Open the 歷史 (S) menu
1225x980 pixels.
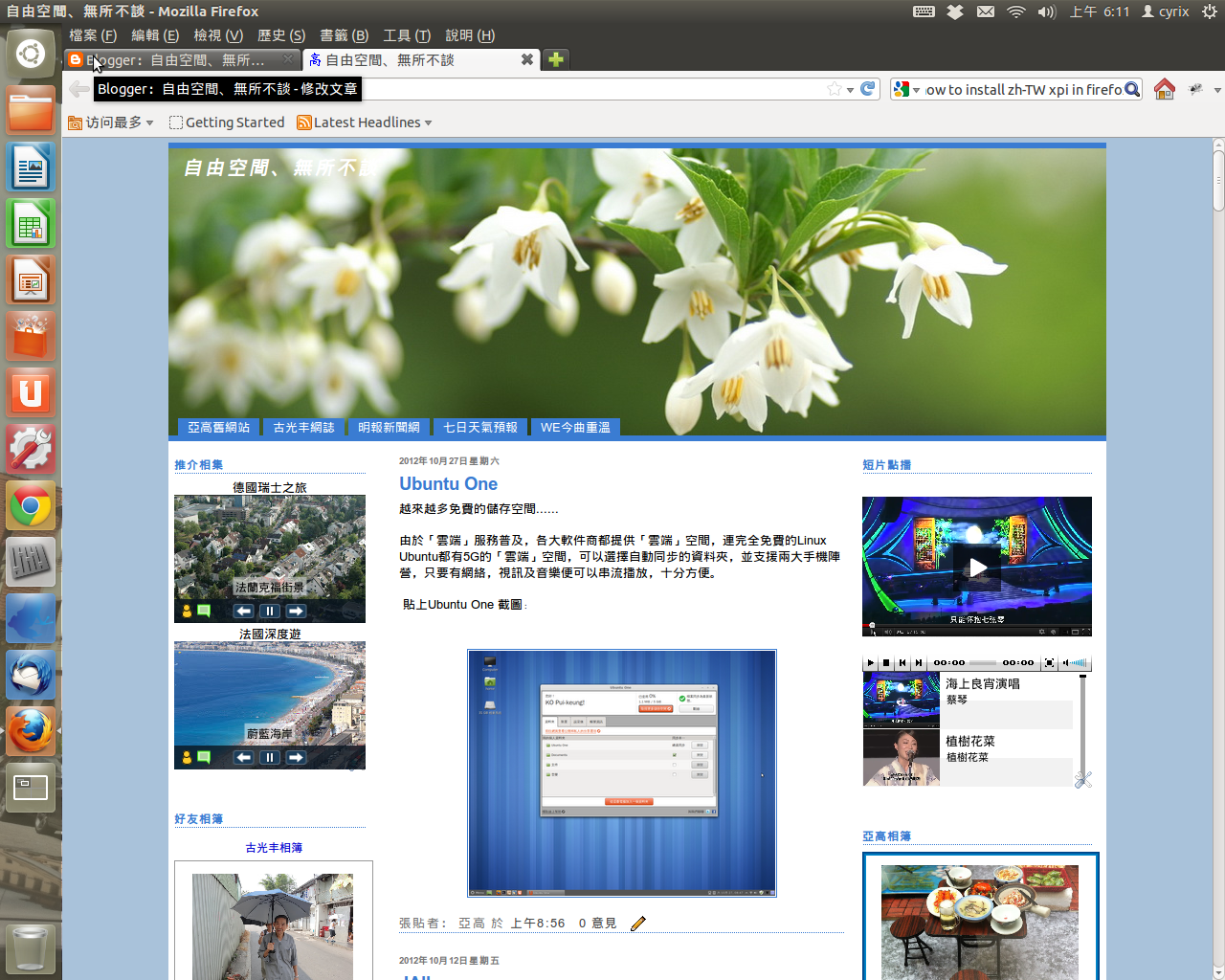pos(281,35)
